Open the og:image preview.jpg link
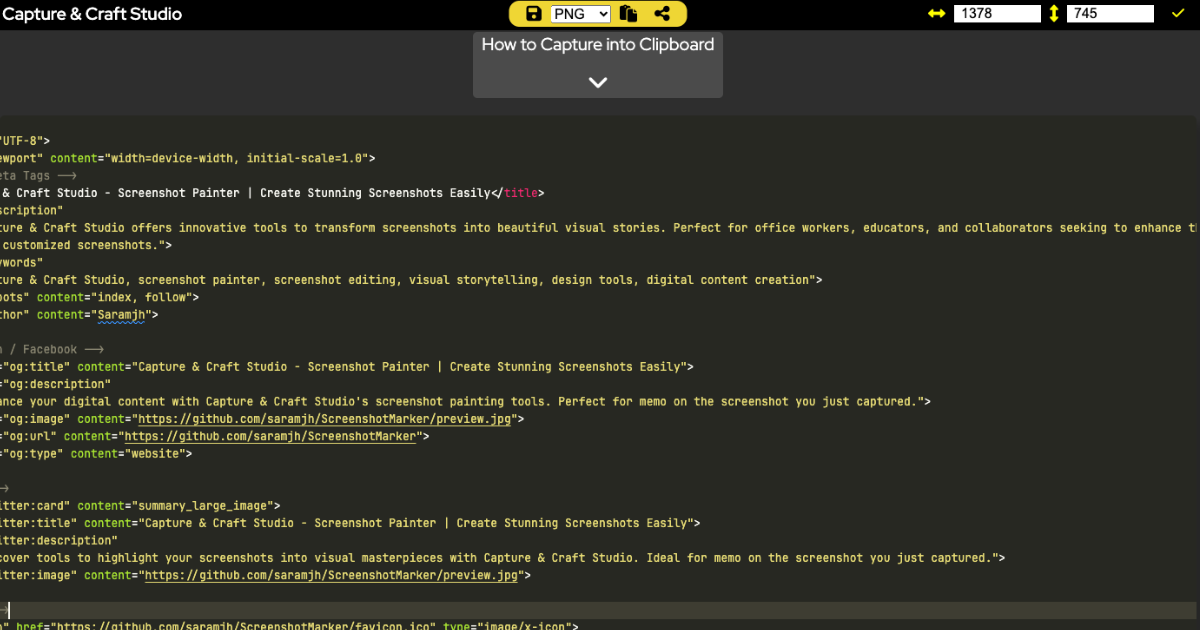 coord(324,419)
